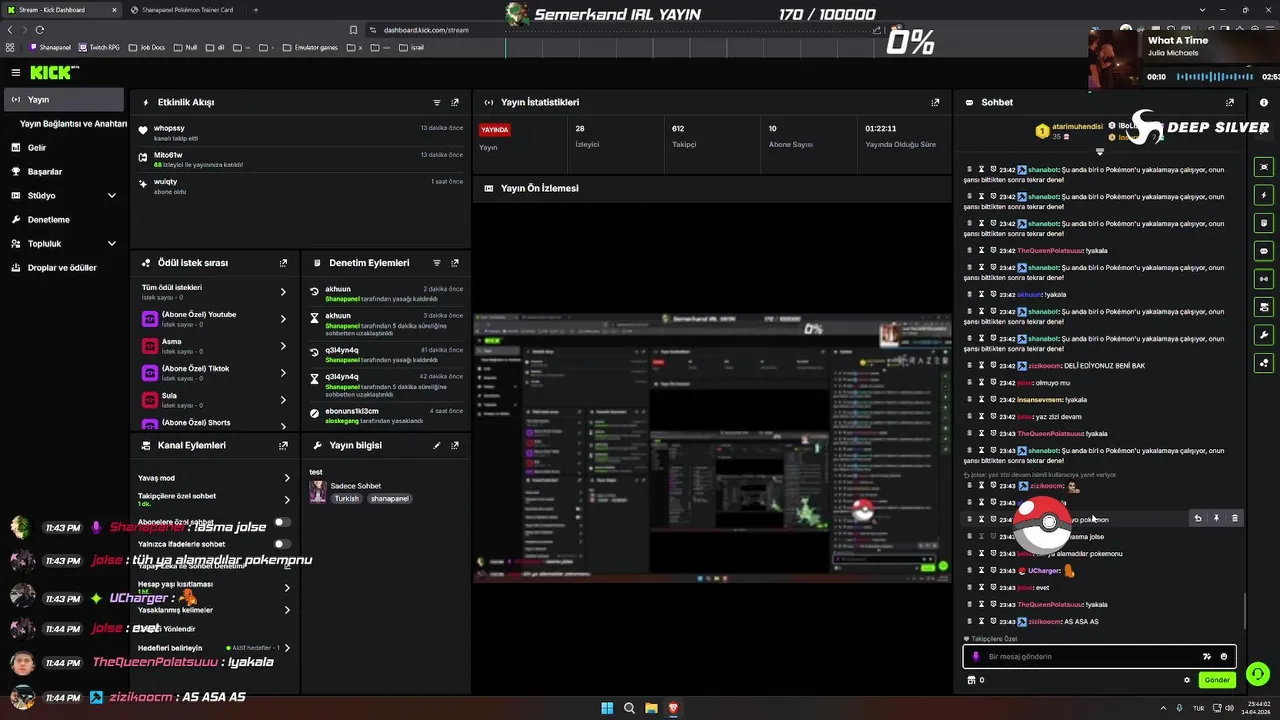Filter the Etkinlik Akışı panel
Viewport: 1280px width, 720px height.
point(437,102)
